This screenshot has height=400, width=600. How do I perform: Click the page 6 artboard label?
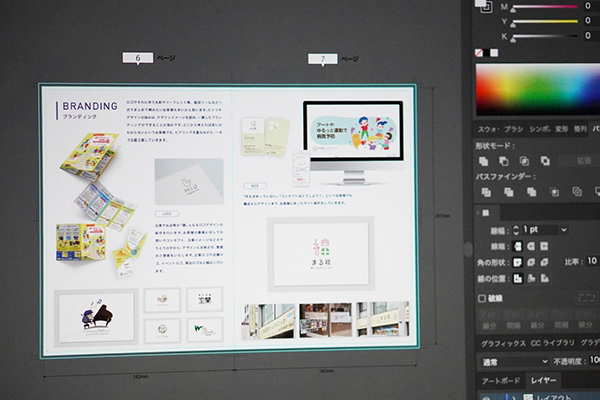138,58
